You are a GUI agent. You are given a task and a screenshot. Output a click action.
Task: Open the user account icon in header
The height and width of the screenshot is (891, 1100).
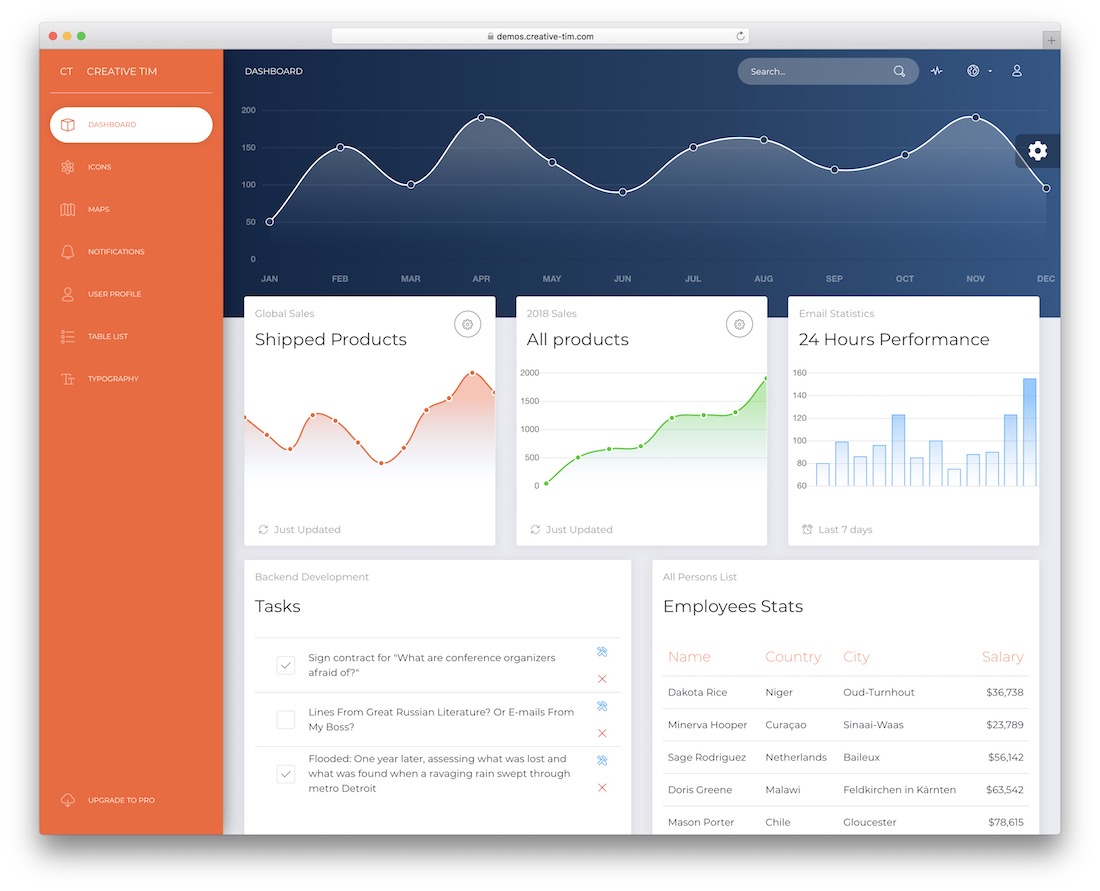pyautogui.click(x=1017, y=71)
